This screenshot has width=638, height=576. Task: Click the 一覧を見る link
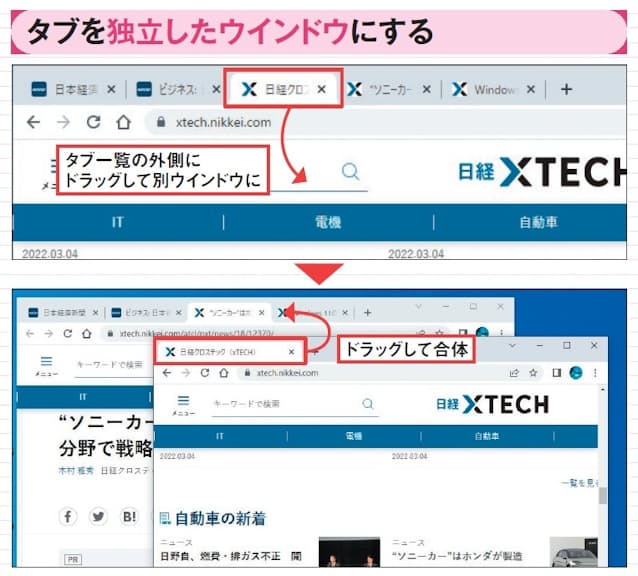[x=579, y=483]
